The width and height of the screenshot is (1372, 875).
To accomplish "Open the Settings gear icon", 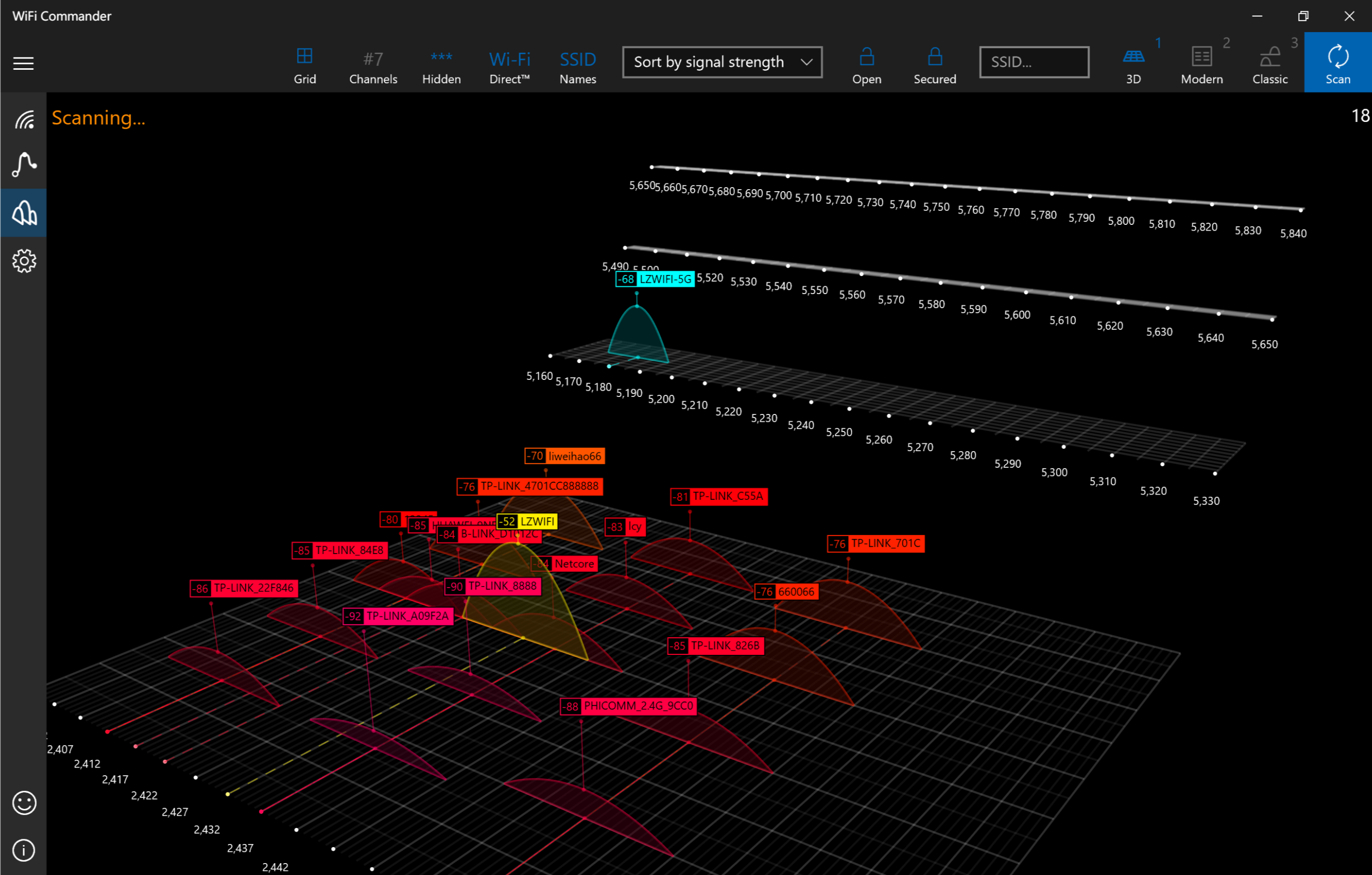I will 23,260.
